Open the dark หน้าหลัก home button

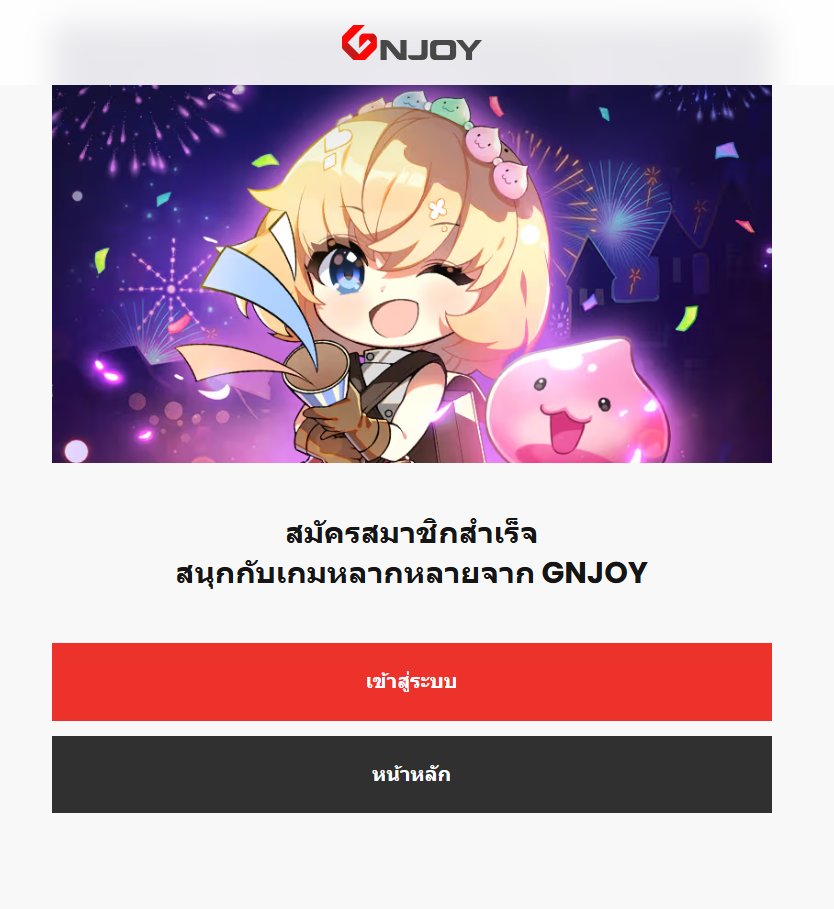point(411,775)
